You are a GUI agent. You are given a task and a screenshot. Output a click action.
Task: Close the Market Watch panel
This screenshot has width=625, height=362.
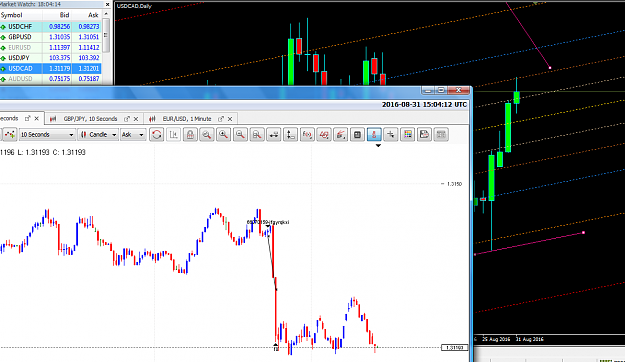click(107, 4)
